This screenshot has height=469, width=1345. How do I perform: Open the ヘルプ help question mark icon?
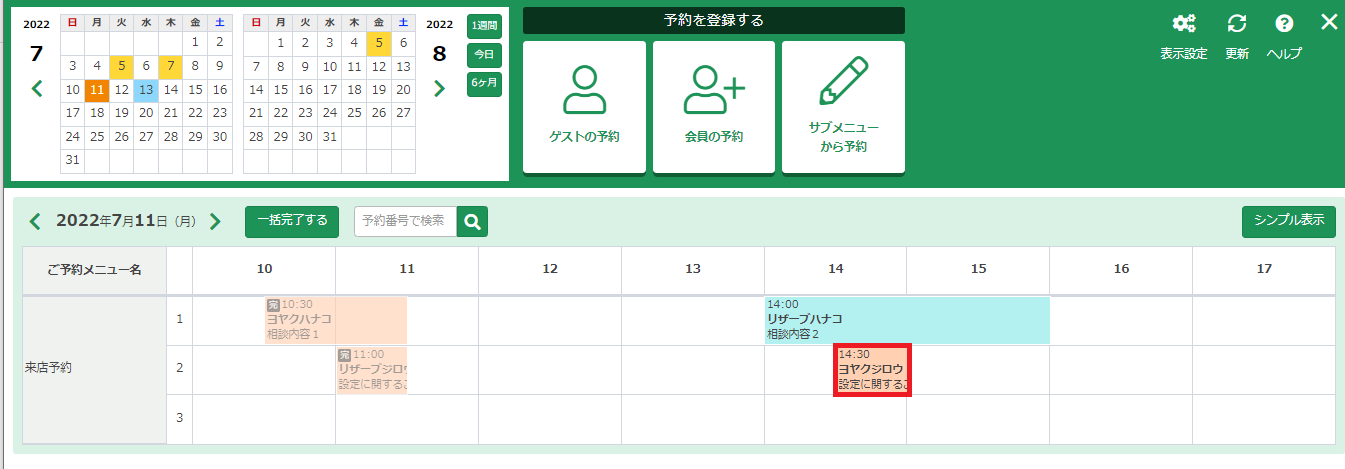[x=1284, y=24]
